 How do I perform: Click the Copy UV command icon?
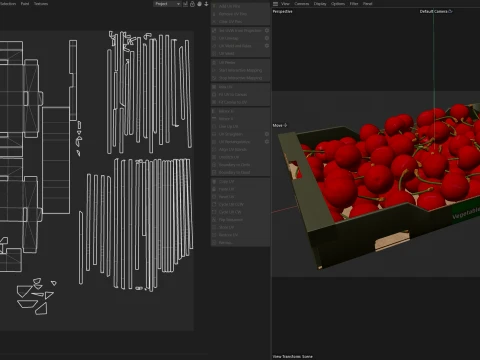pos(214,181)
